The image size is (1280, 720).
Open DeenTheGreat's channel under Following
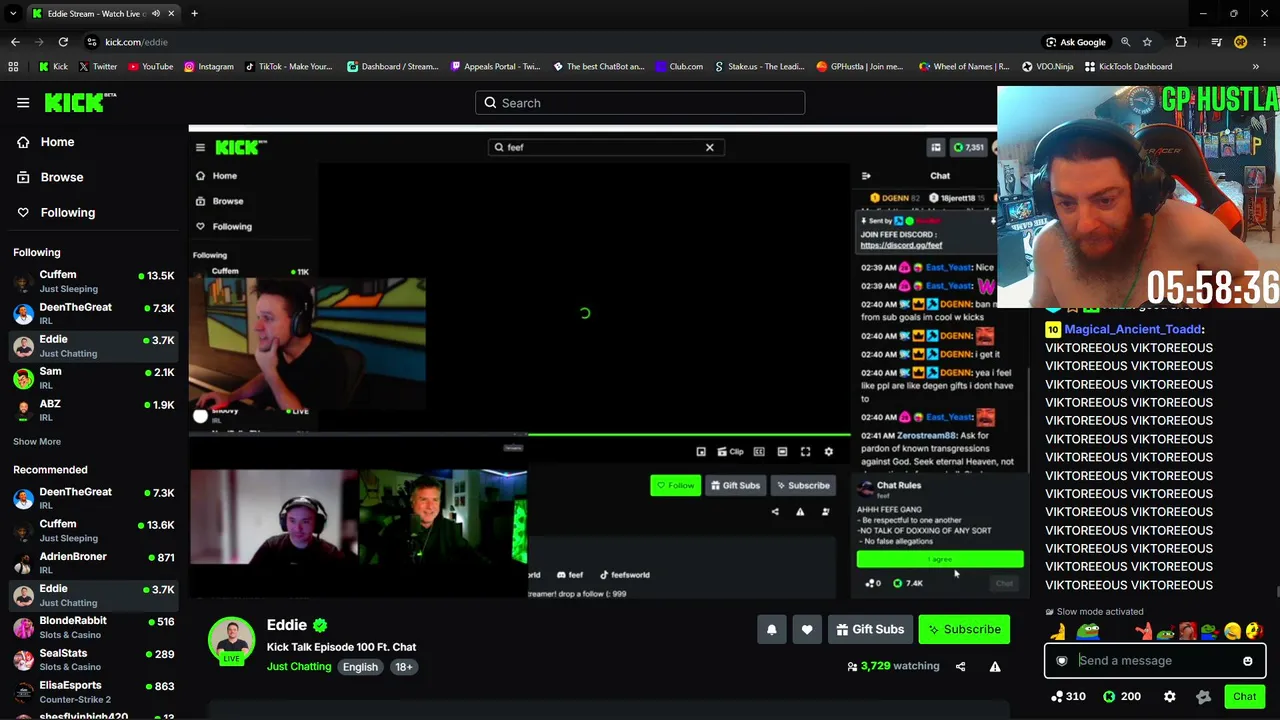(94, 314)
